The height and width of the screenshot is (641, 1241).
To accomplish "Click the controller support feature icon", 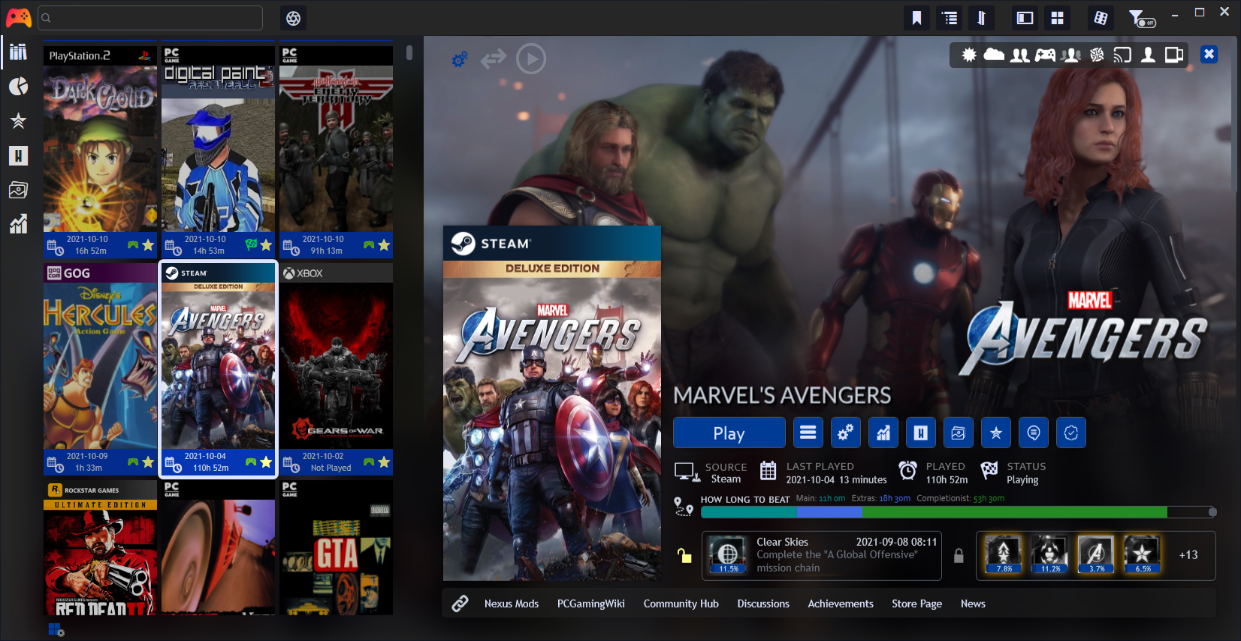I will point(1045,55).
